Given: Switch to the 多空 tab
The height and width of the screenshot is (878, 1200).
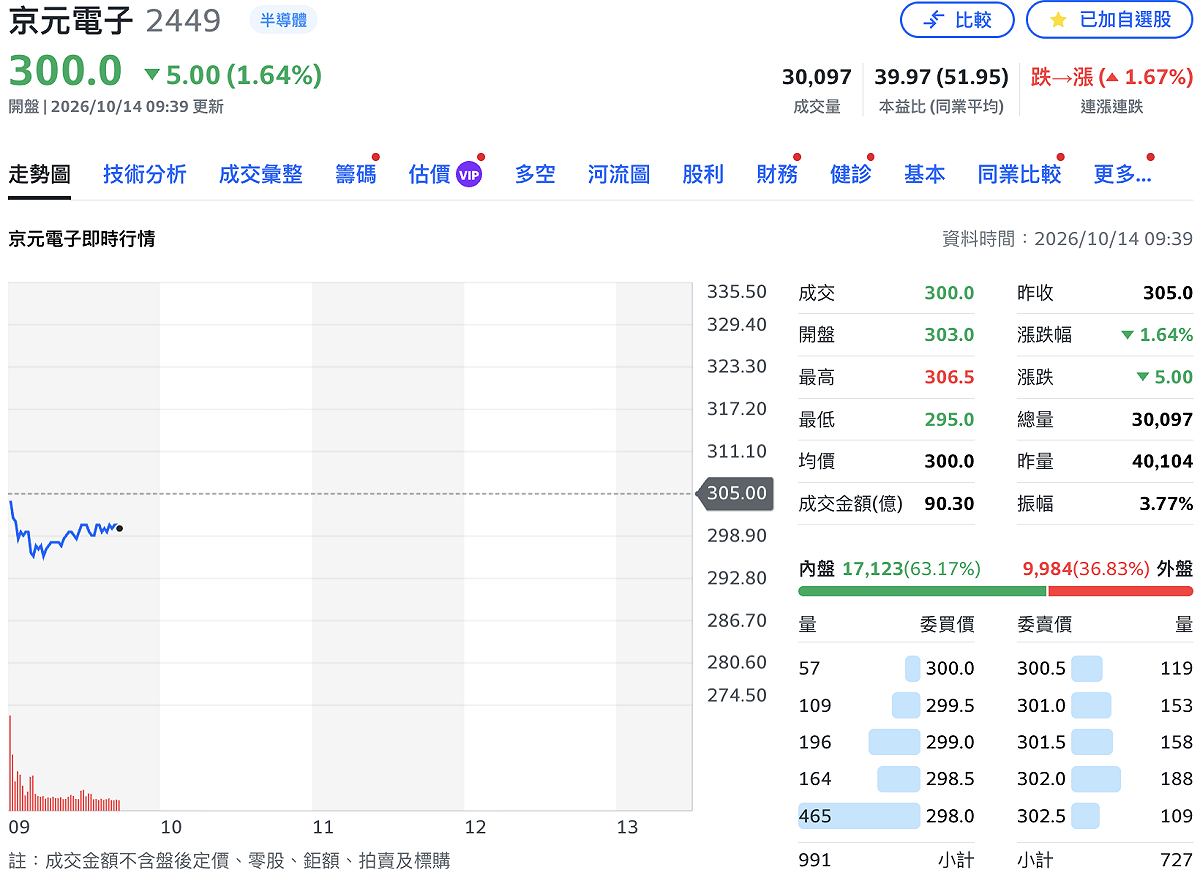Looking at the screenshot, I should point(535,175).
